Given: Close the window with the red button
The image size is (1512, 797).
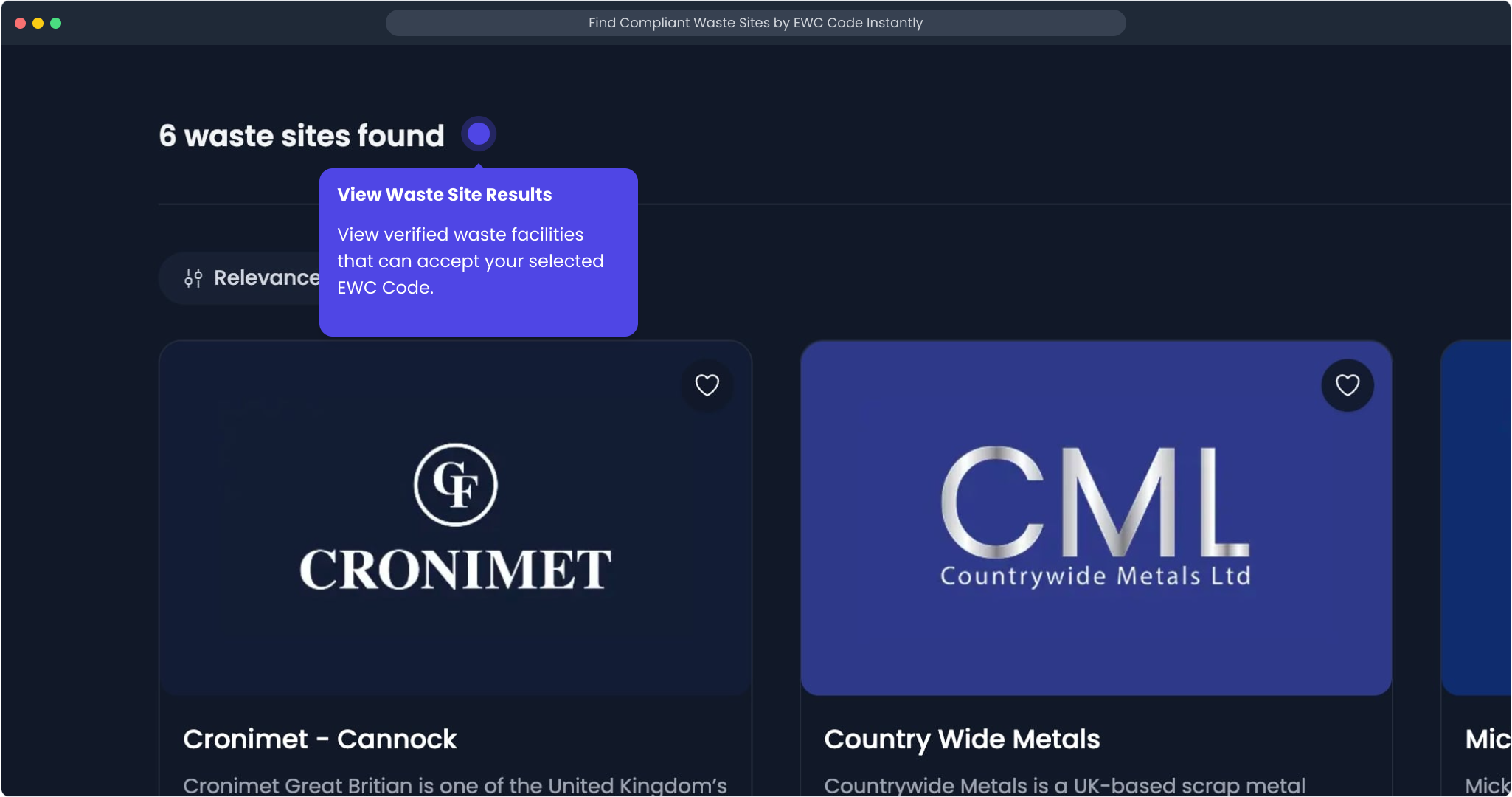Looking at the screenshot, I should point(21,23).
